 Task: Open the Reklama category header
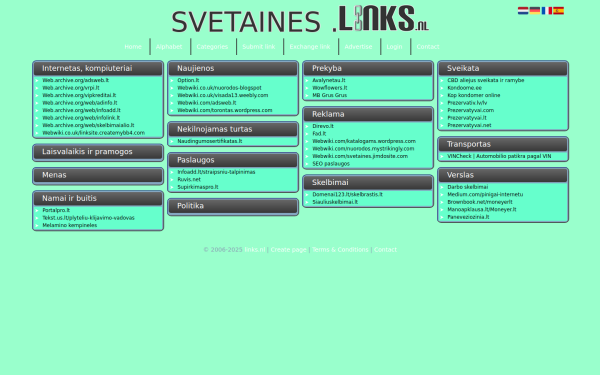pyautogui.click(x=368, y=114)
